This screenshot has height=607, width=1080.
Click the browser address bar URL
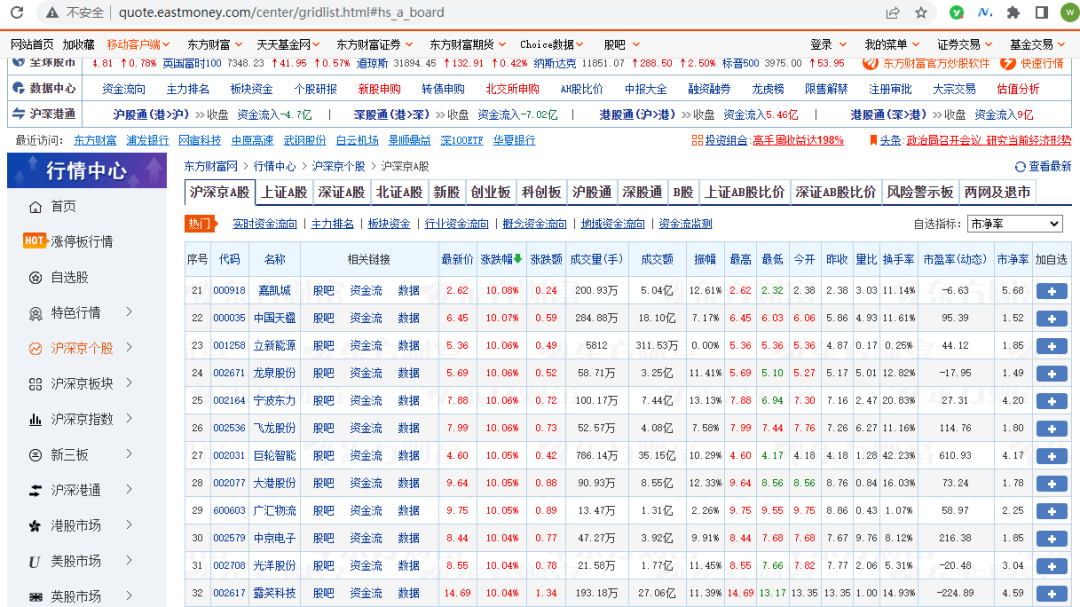click(281, 12)
